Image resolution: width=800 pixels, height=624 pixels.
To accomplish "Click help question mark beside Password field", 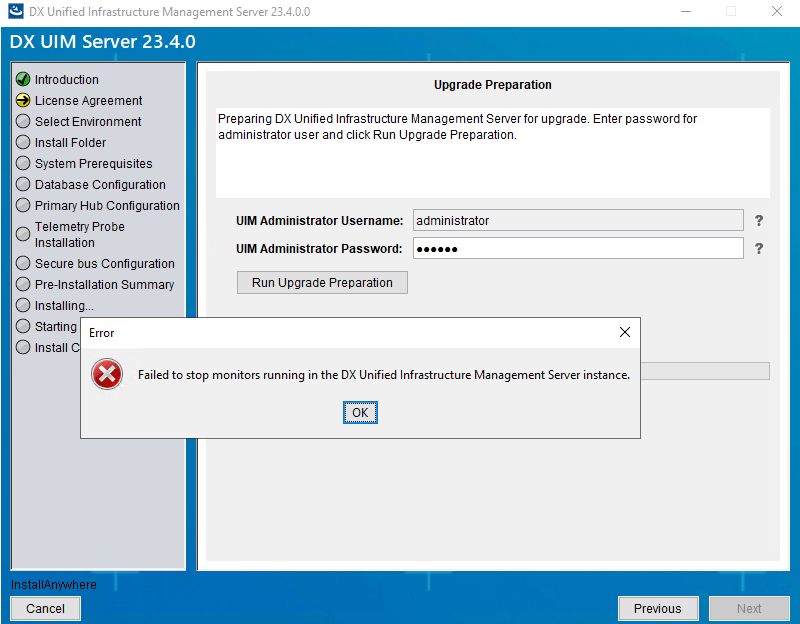I will (x=759, y=248).
